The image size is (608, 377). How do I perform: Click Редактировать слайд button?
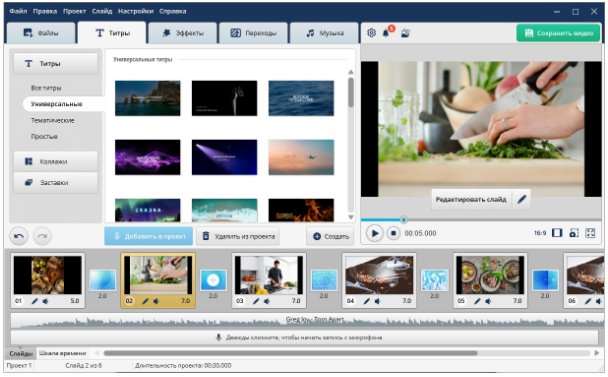481,199
